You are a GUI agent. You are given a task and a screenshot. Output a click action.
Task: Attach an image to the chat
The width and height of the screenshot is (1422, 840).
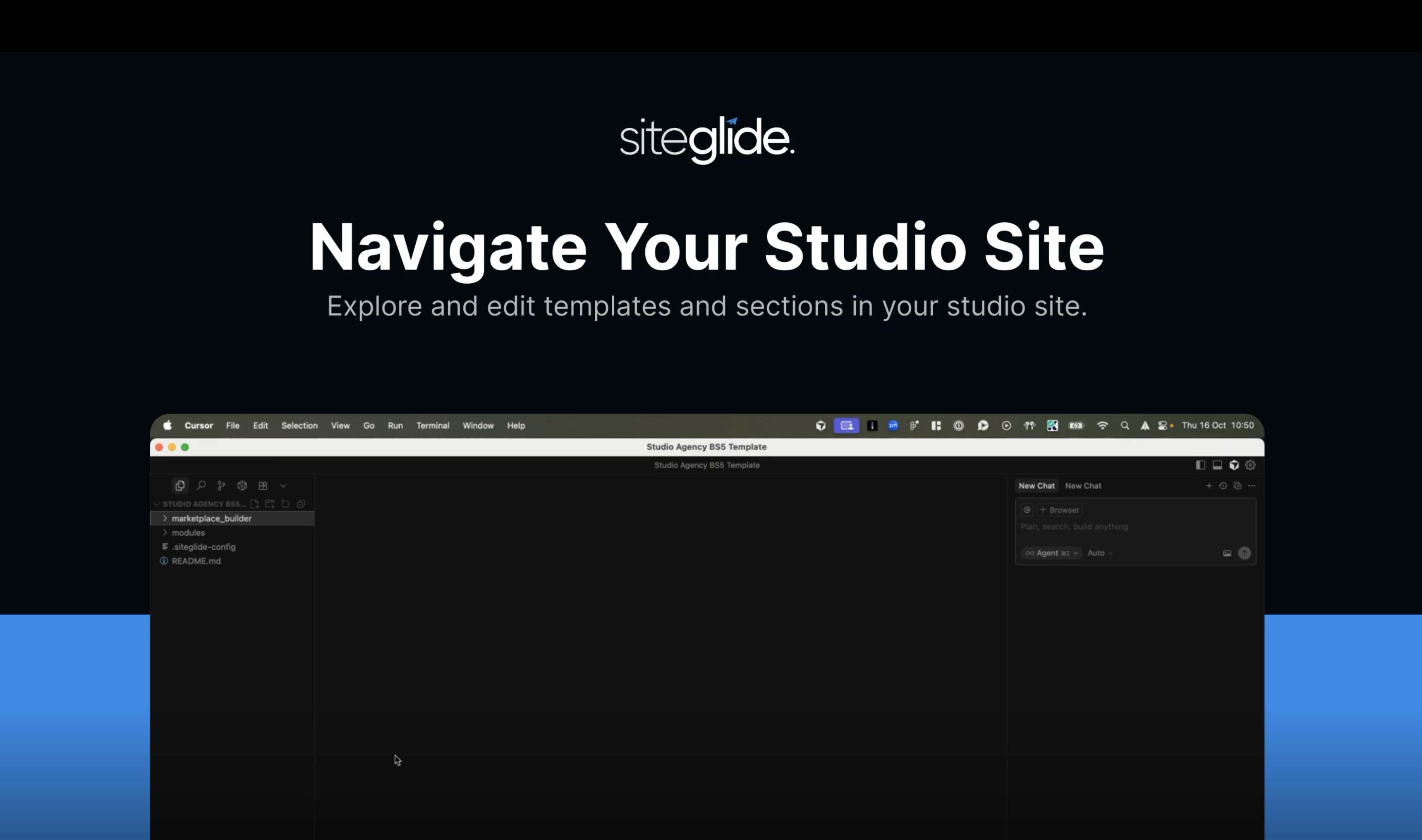[1227, 554]
